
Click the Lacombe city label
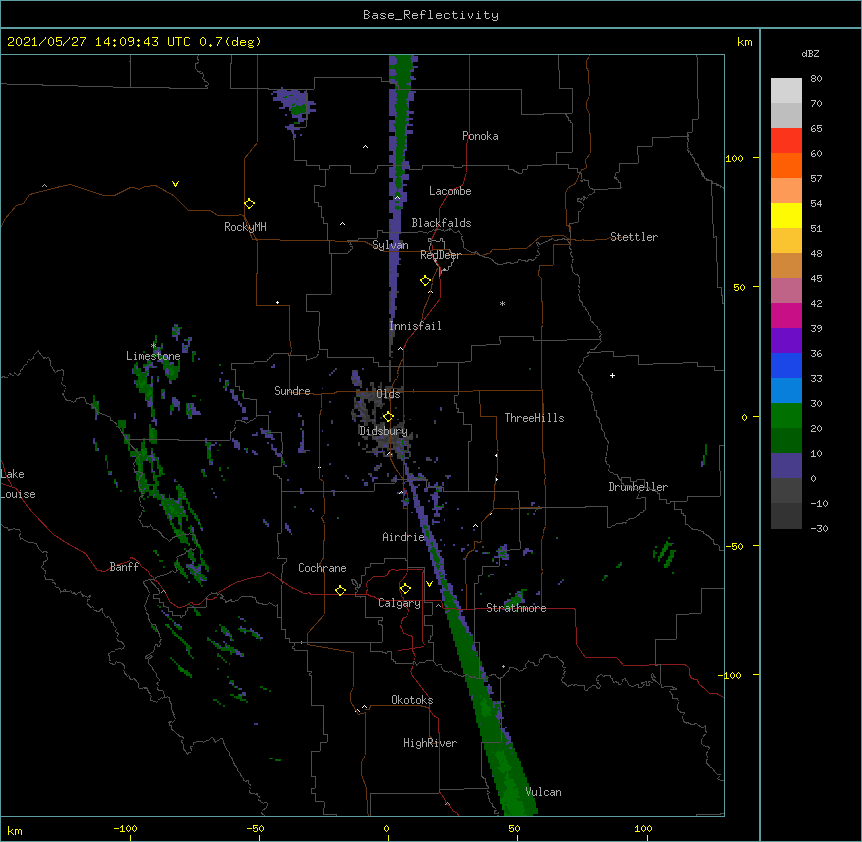coord(450,191)
